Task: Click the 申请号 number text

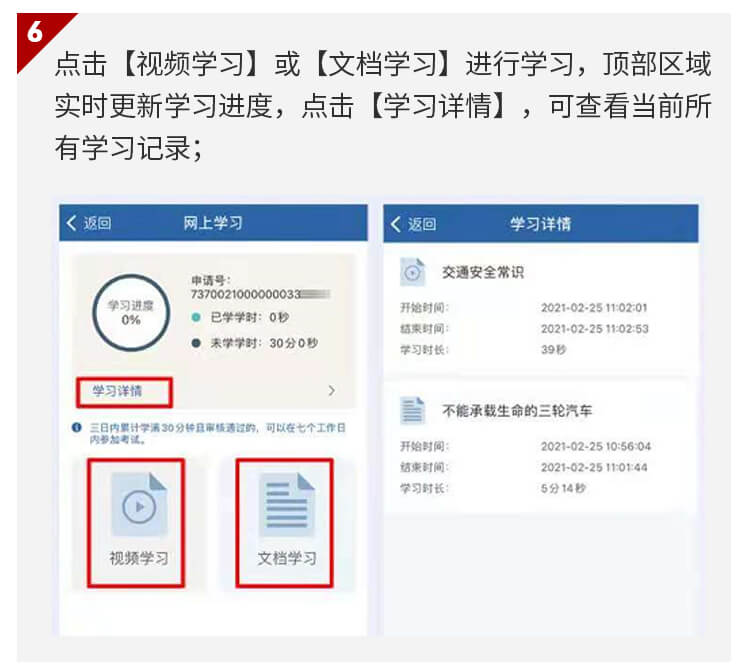Action: (x=260, y=294)
